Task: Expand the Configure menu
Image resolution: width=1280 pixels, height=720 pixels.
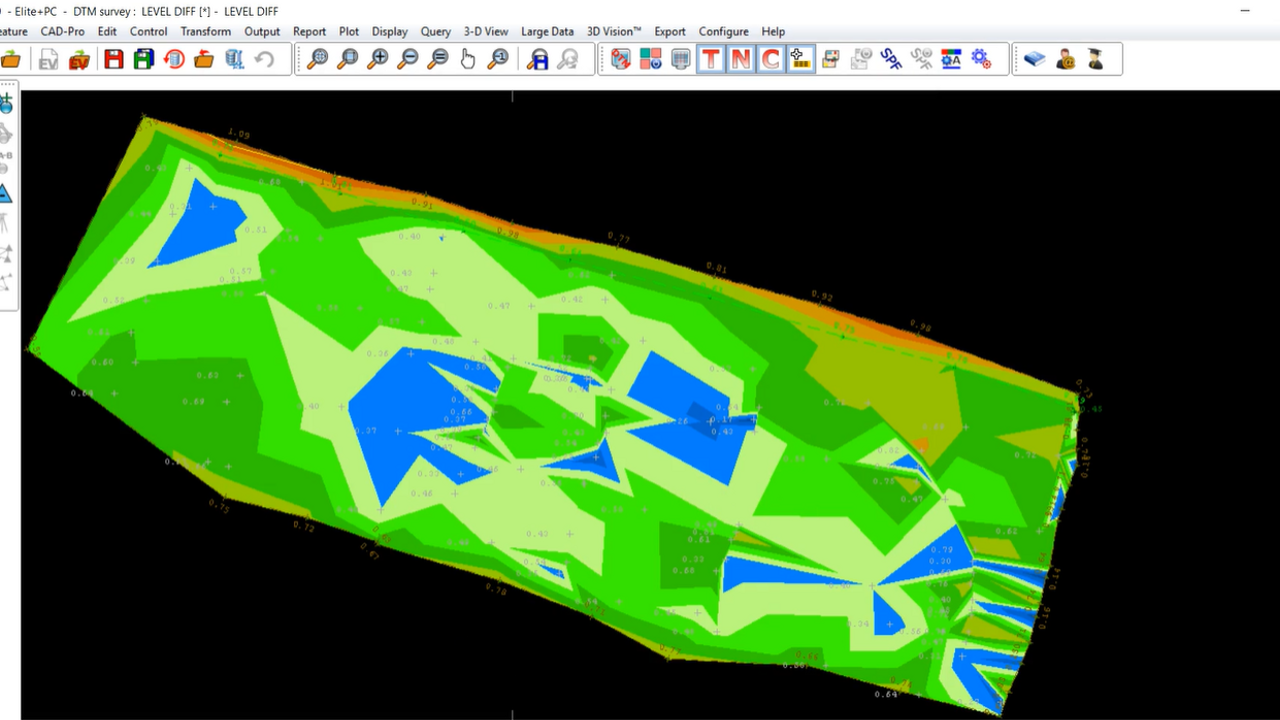Action: pos(723,31)
